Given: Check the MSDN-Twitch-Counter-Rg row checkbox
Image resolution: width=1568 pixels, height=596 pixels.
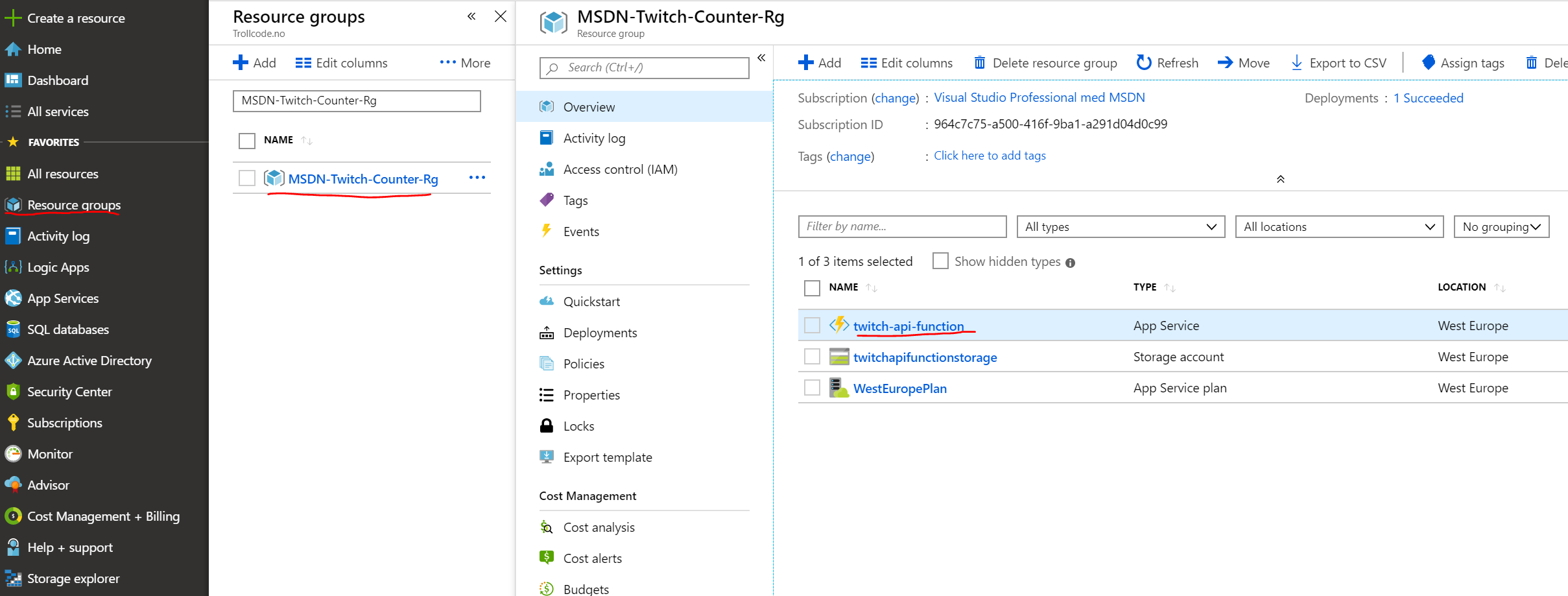Looking at the screenshot, I should pyautogui.click(x=247, y=178).
